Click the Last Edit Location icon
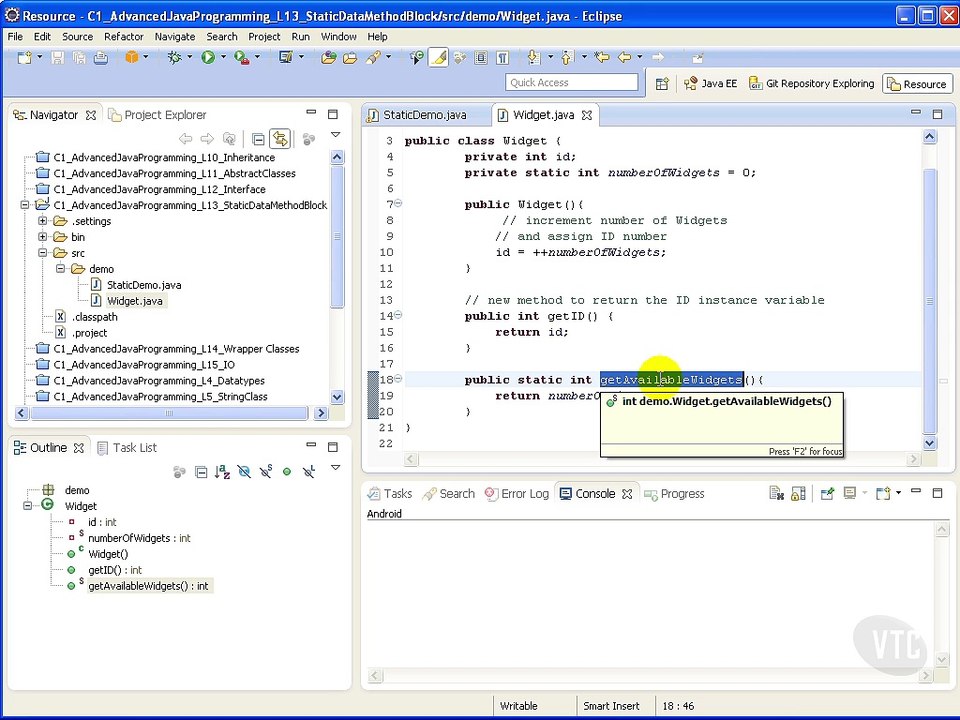The image size is (960, 720). (x=602, y=58)
